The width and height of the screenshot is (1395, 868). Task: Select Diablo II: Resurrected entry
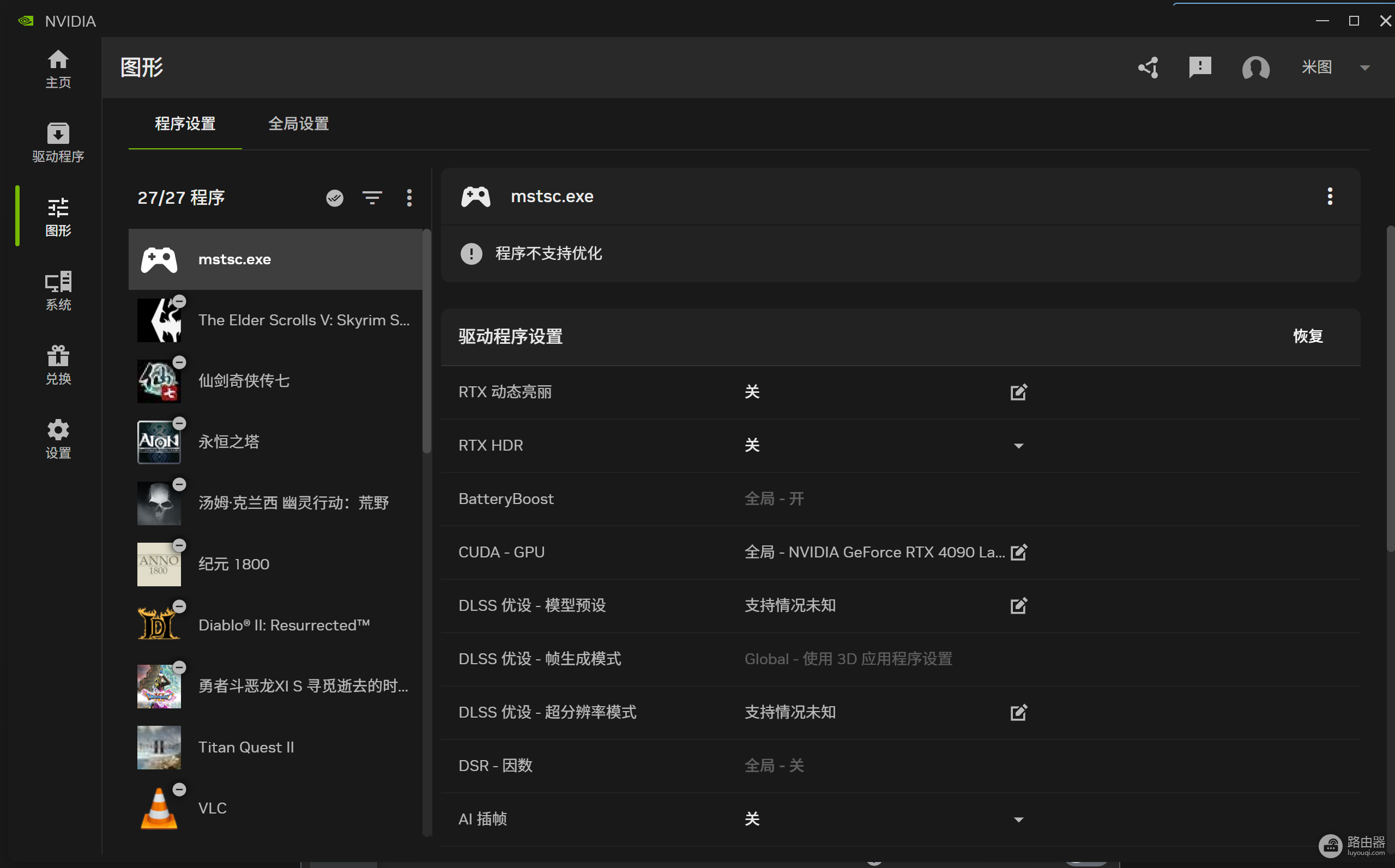(x=276, y=625)
